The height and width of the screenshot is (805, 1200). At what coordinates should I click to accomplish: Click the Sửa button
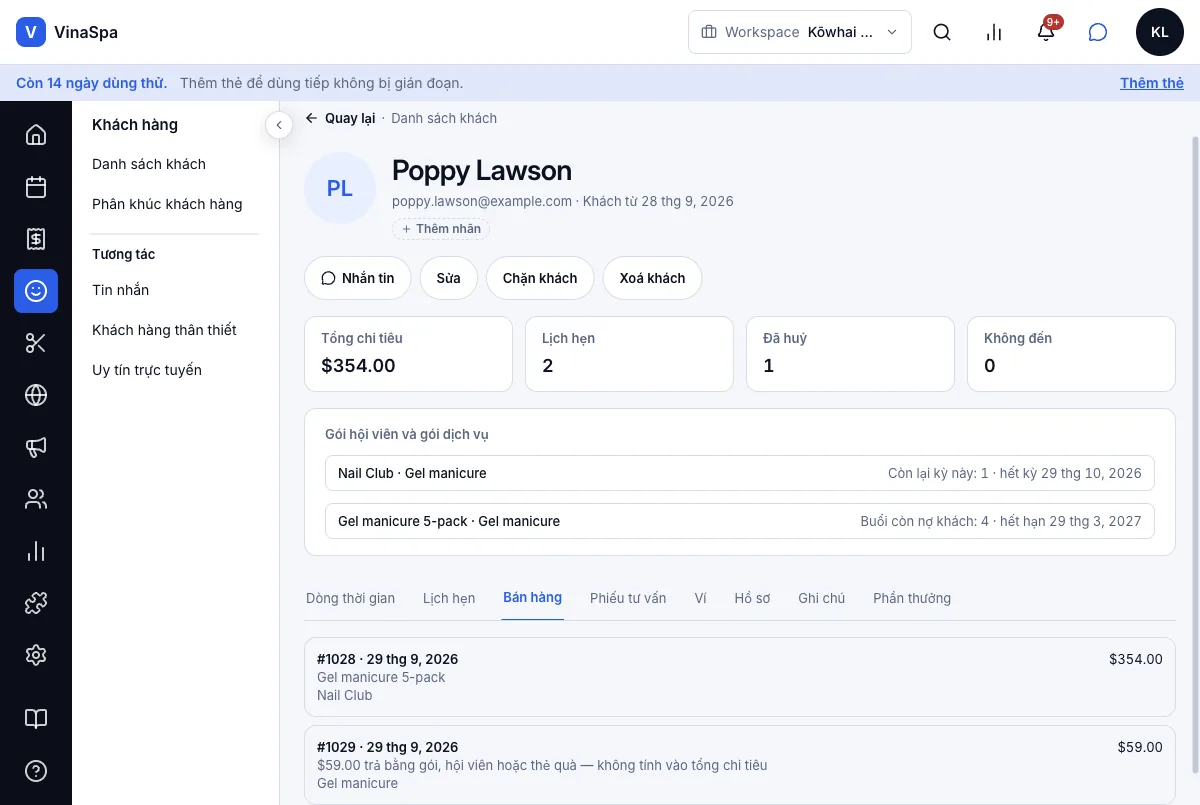click(449, 278)
